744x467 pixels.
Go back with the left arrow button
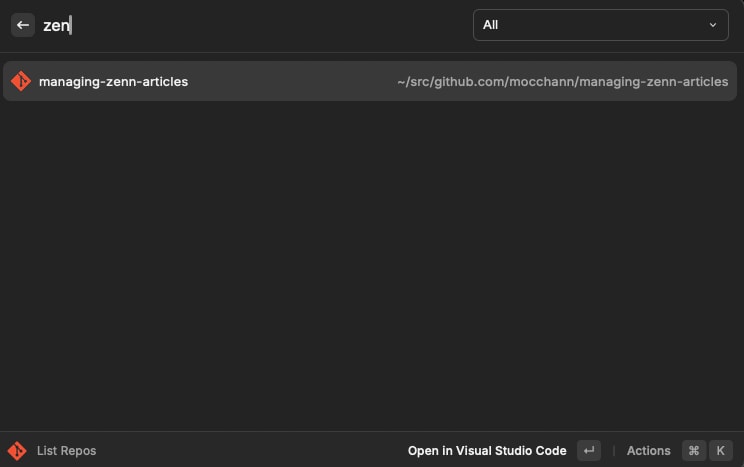pyautogui.click(x=23, y=25)
